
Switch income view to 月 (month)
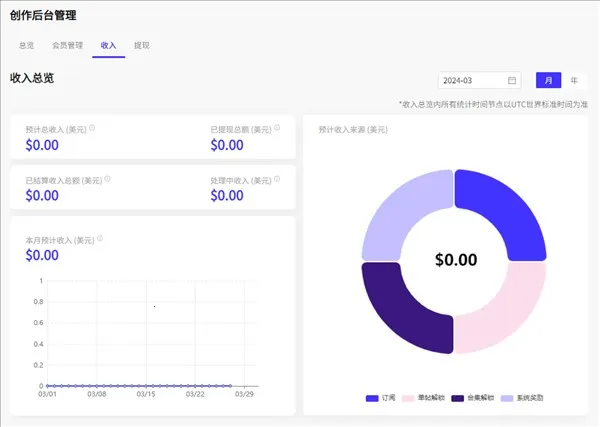click(x=548, y=81)
